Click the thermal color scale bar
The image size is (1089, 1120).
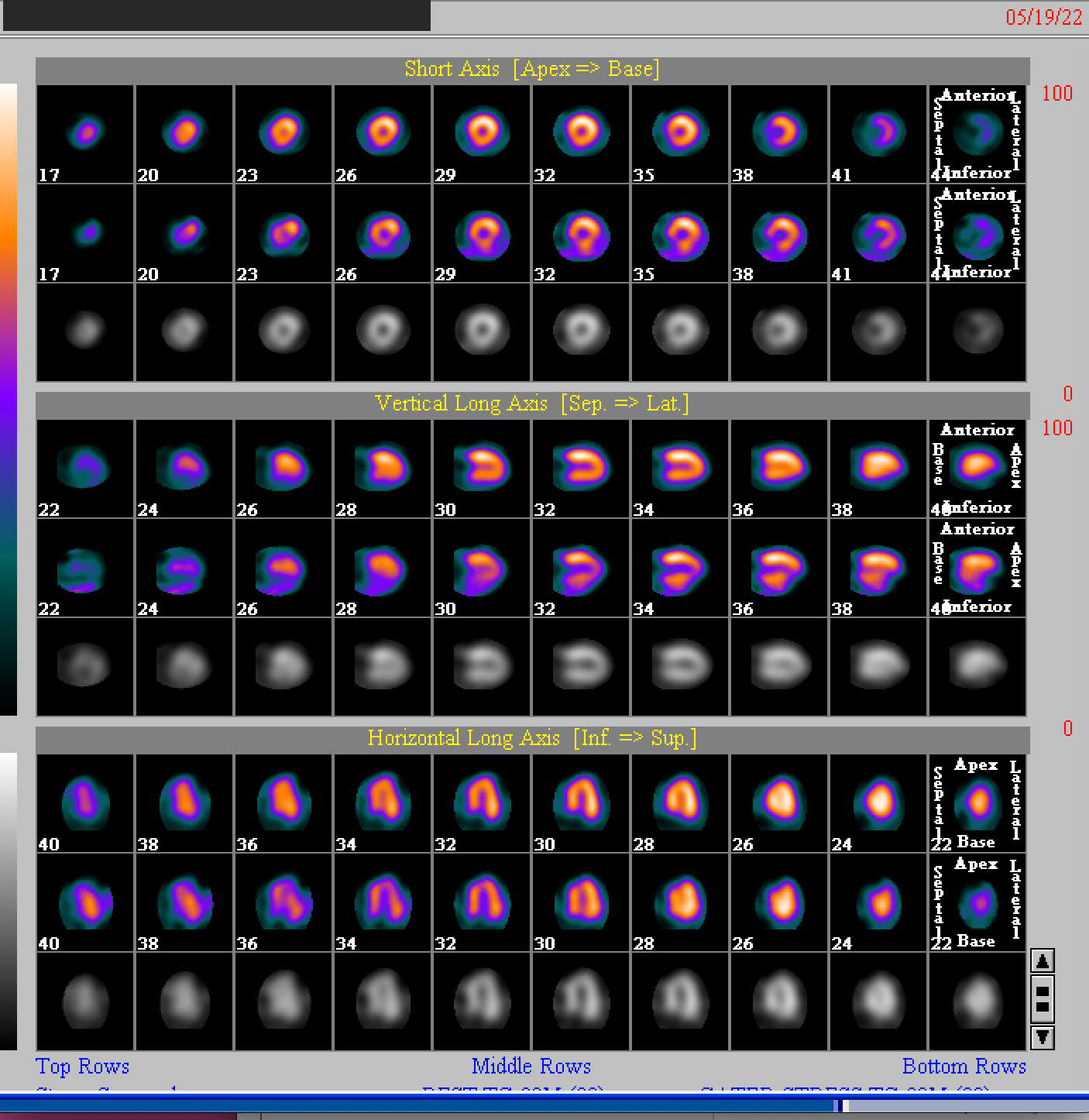(9, 399)
